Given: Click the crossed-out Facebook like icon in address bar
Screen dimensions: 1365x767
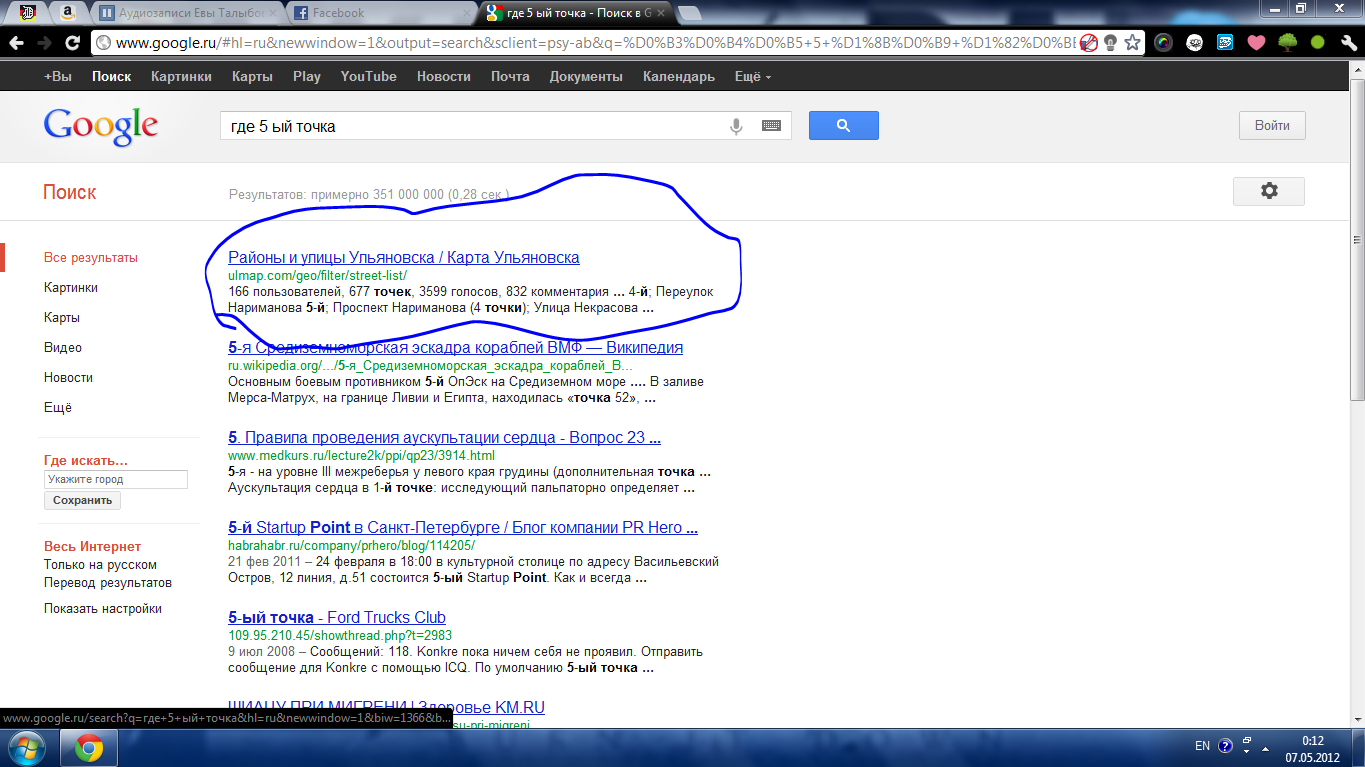Looking at the screenshot, I should click(1089, 43).
